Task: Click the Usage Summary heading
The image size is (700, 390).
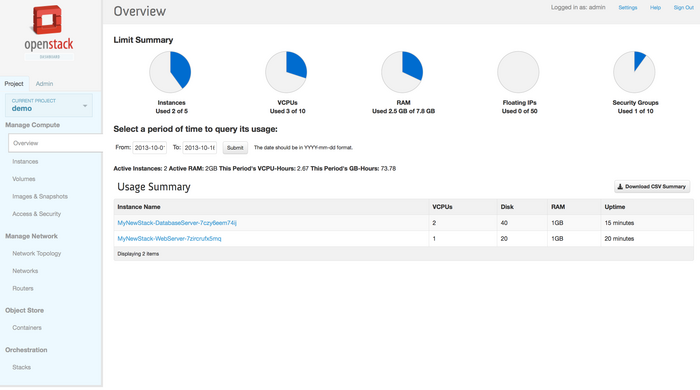Action: (x=154, y=187)
